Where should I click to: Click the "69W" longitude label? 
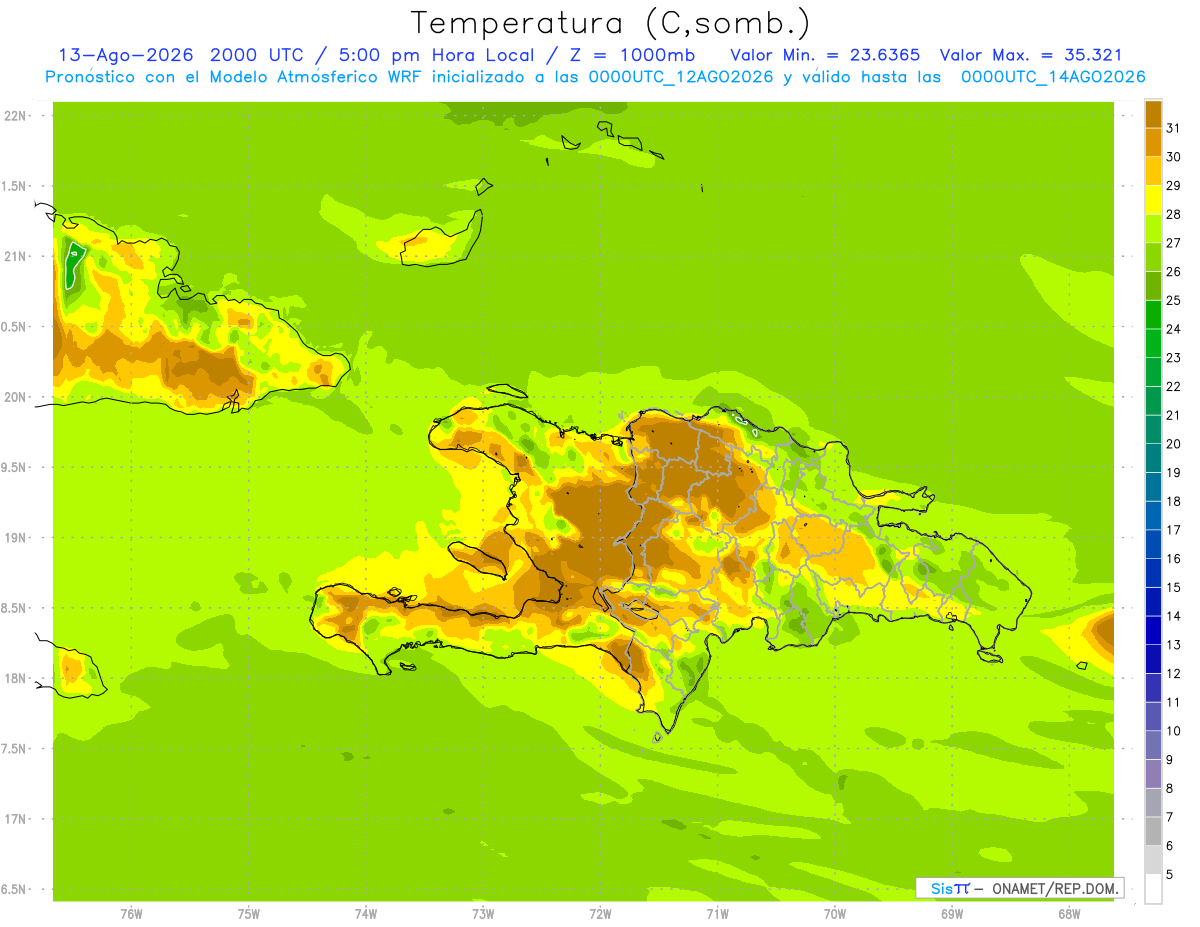click(x=952, y=914)
